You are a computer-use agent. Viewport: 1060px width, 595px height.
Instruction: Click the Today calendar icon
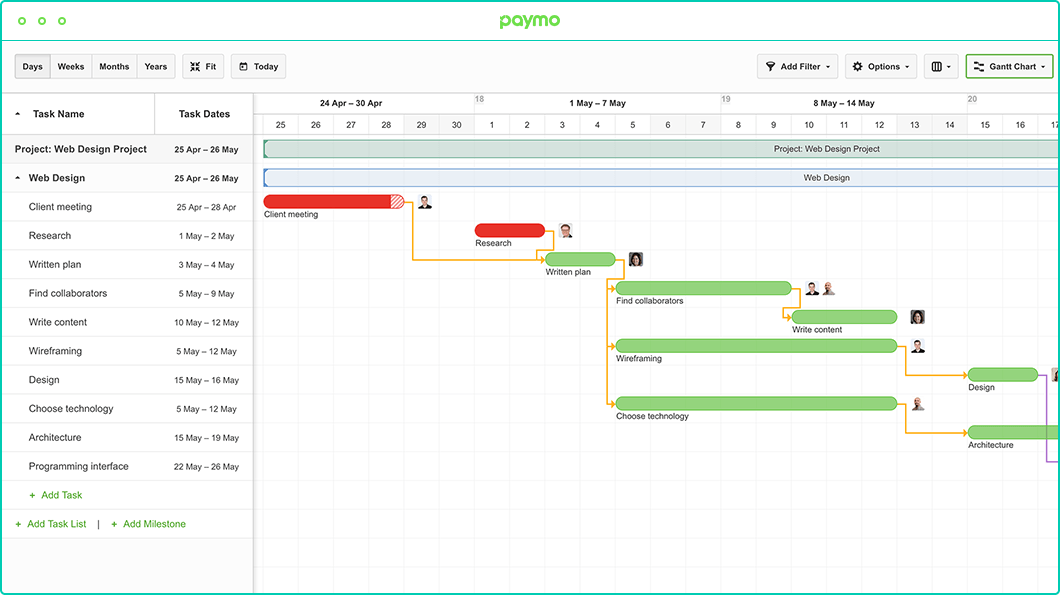click(243, 66)
